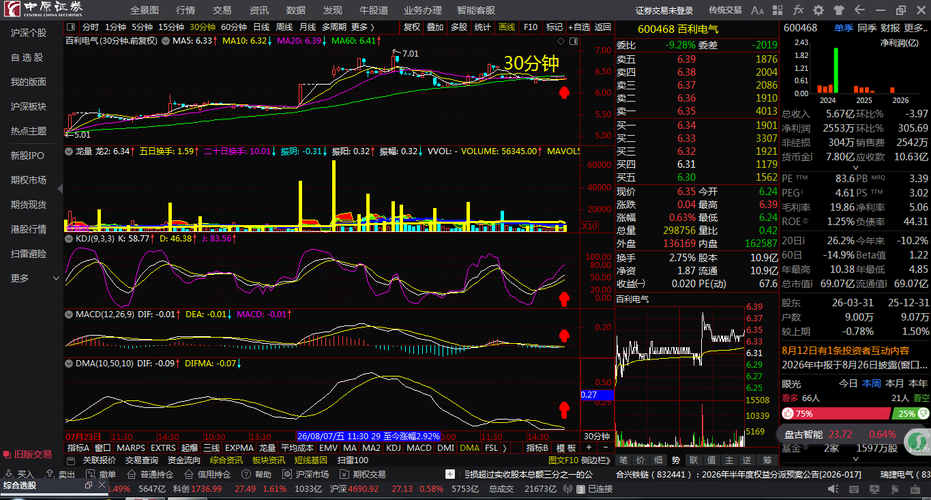Toggle the 龙量 indicator dot

(x=69, y=151)
